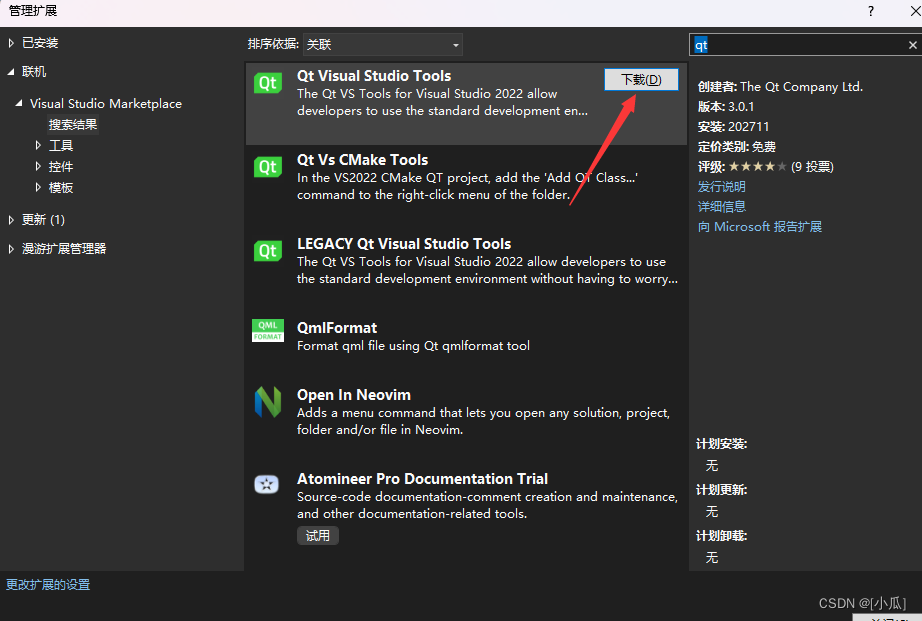Expand the 漫游扩展管理器 node
The width and height of the screenshot is (922, 621).
coord(11,249)
